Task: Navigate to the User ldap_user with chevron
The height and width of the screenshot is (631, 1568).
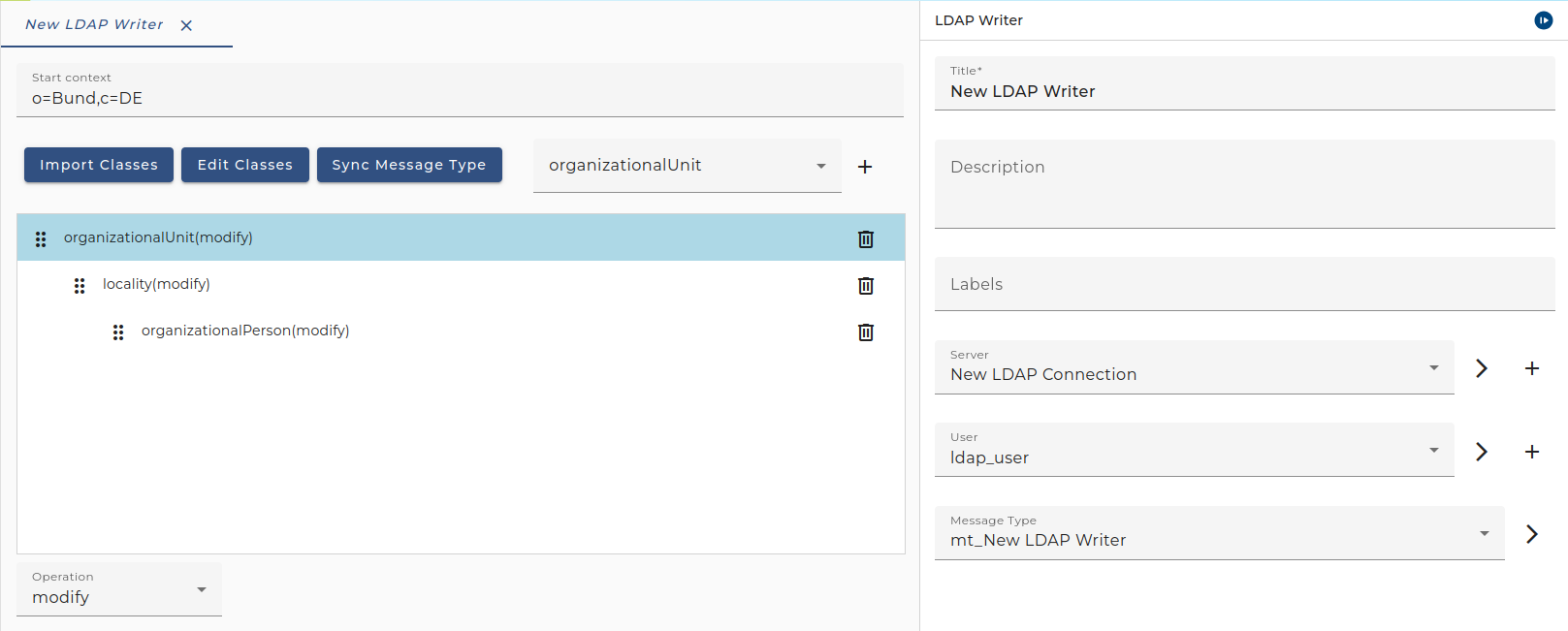Action: pos(1482,452)
